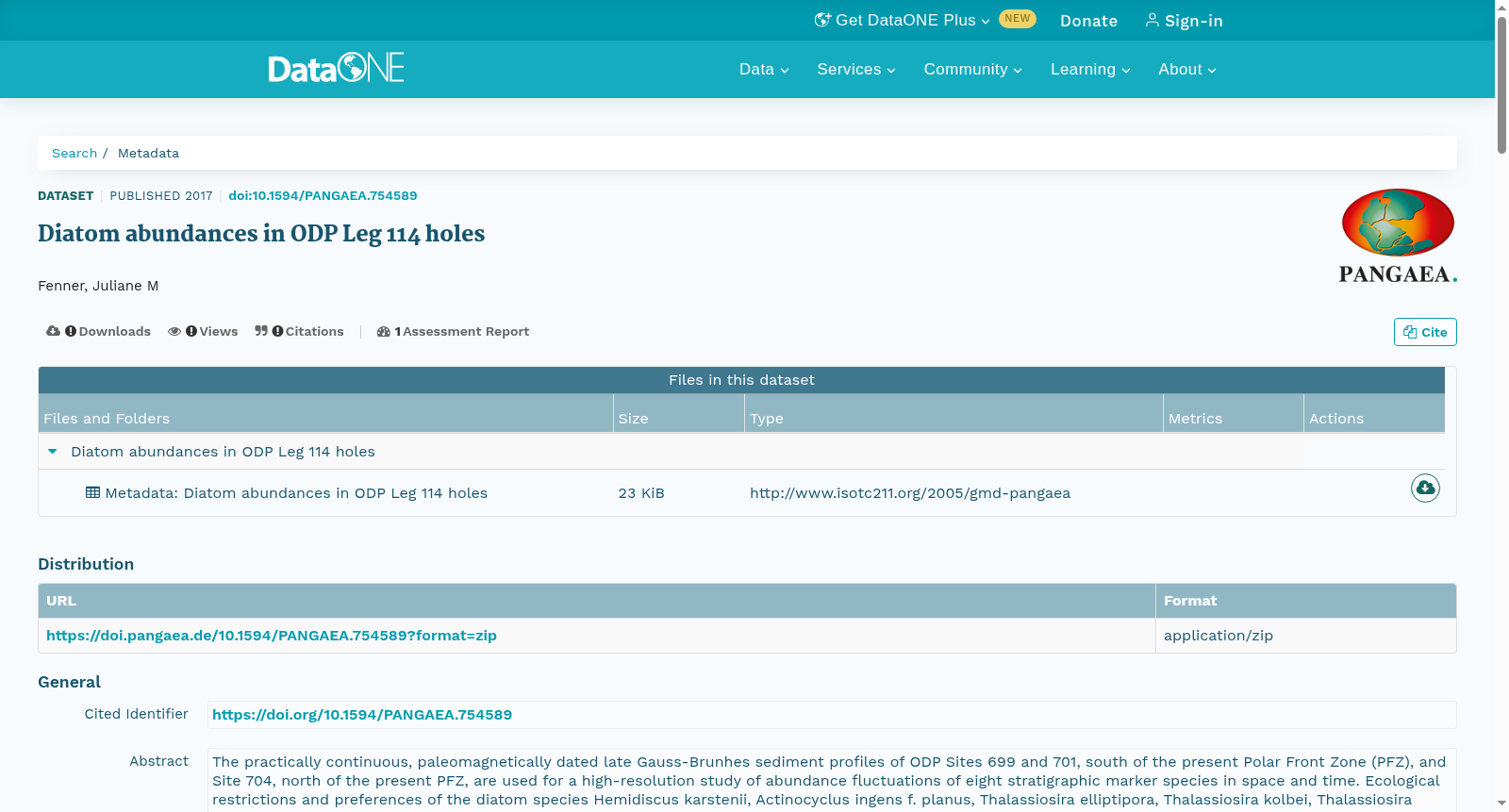This screenshot has width=1509, height=812.
Task: Click the Downloads cloud icon
Action: tap(53, 331)
